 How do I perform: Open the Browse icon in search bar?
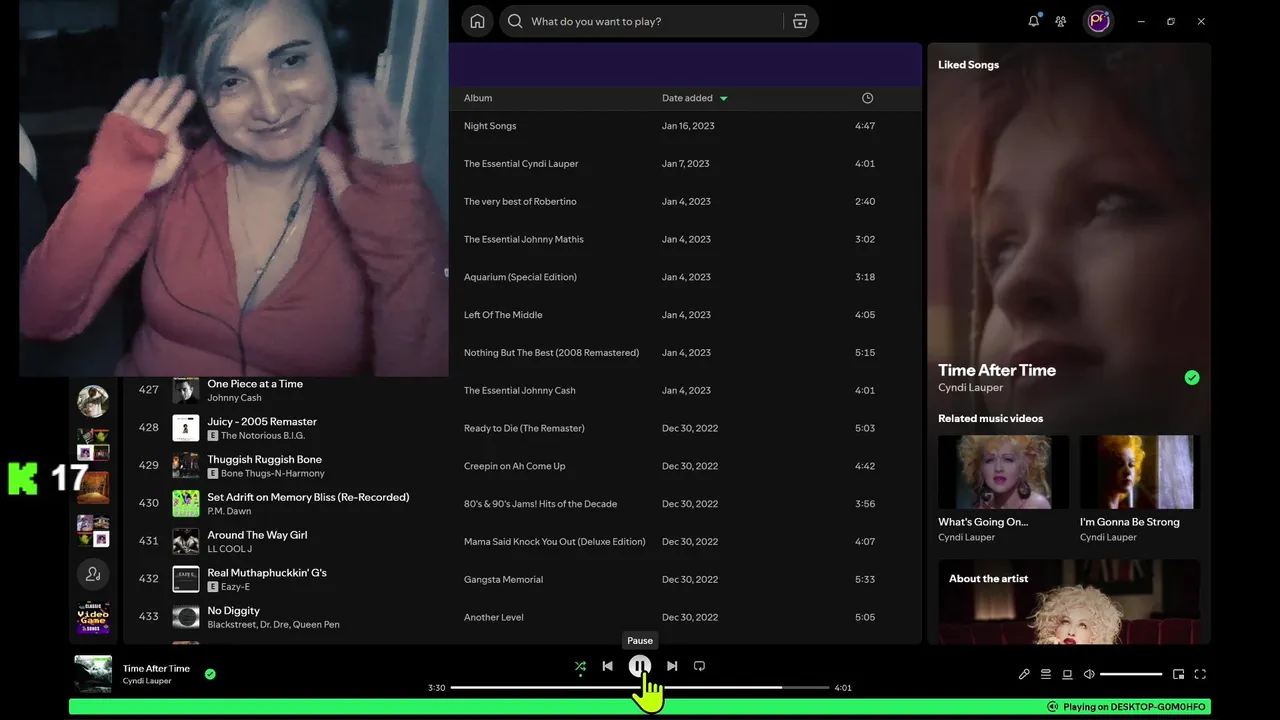point(799,21)
